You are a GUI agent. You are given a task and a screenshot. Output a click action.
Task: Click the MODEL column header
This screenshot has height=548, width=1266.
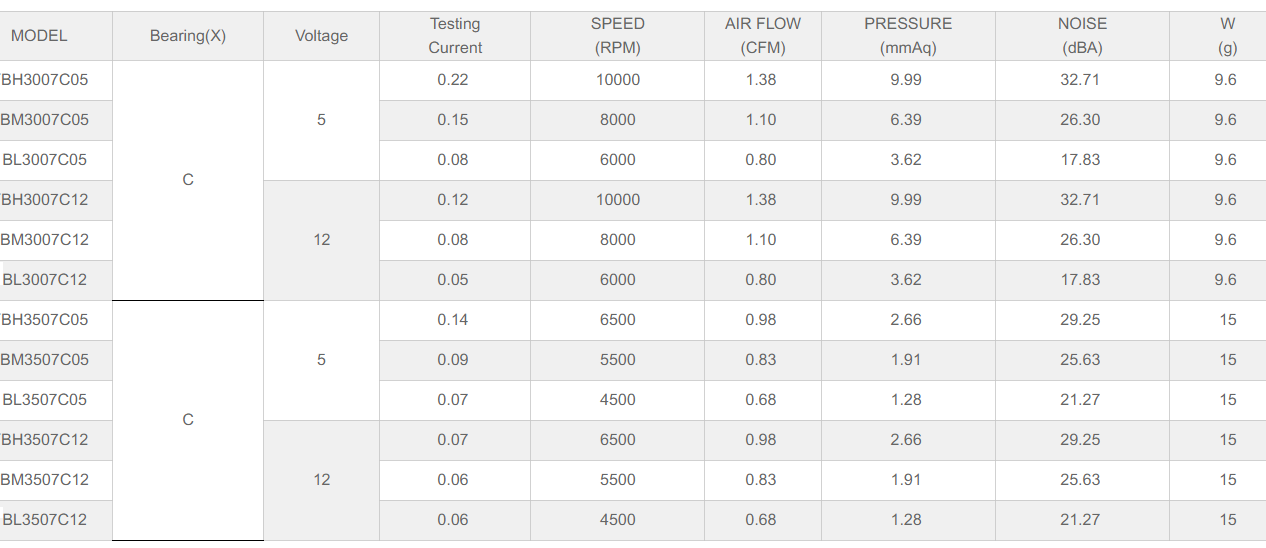pyautogui.click(x=40, y=36)
